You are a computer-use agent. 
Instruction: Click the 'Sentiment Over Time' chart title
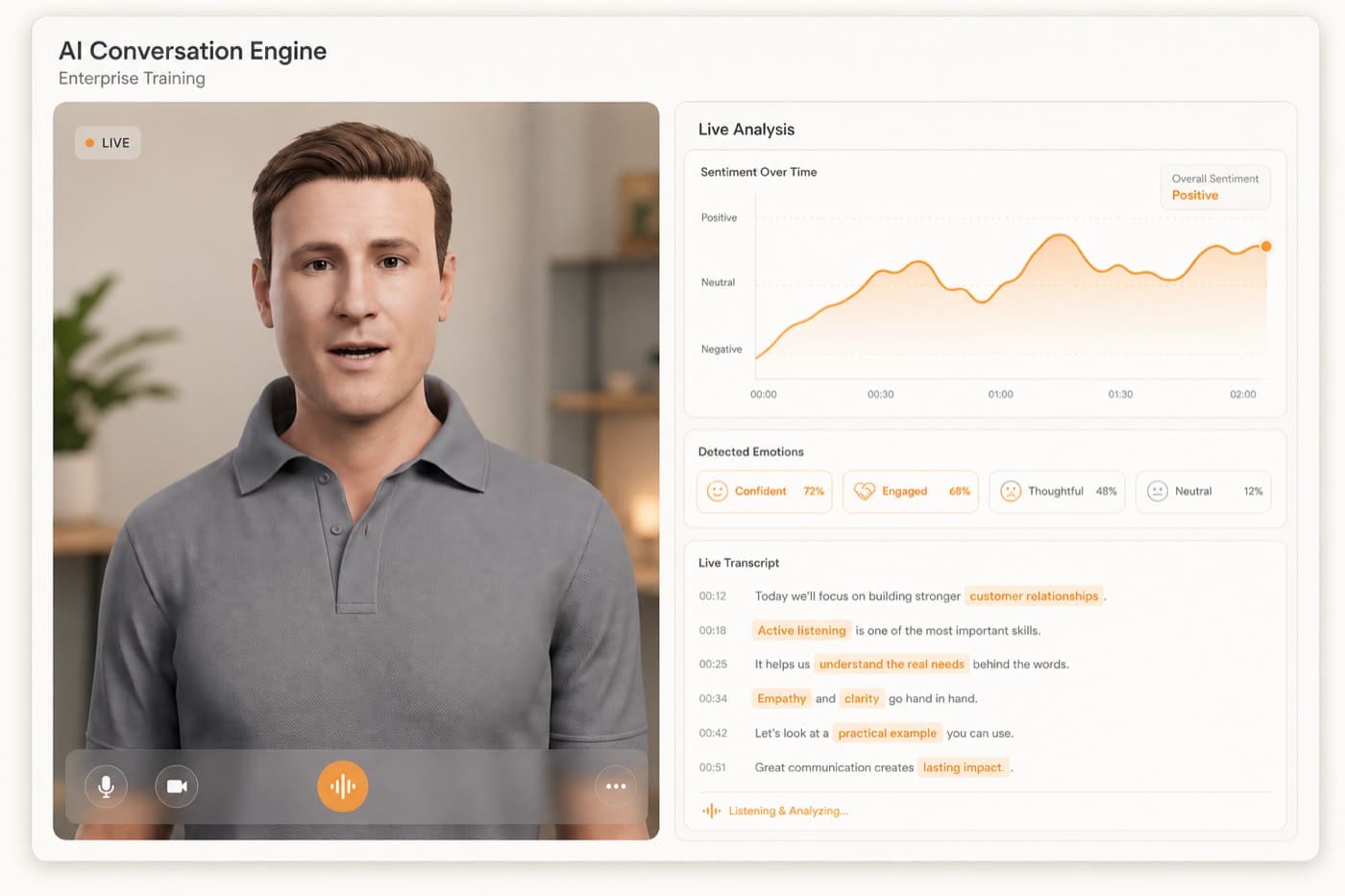coord(759,173)
